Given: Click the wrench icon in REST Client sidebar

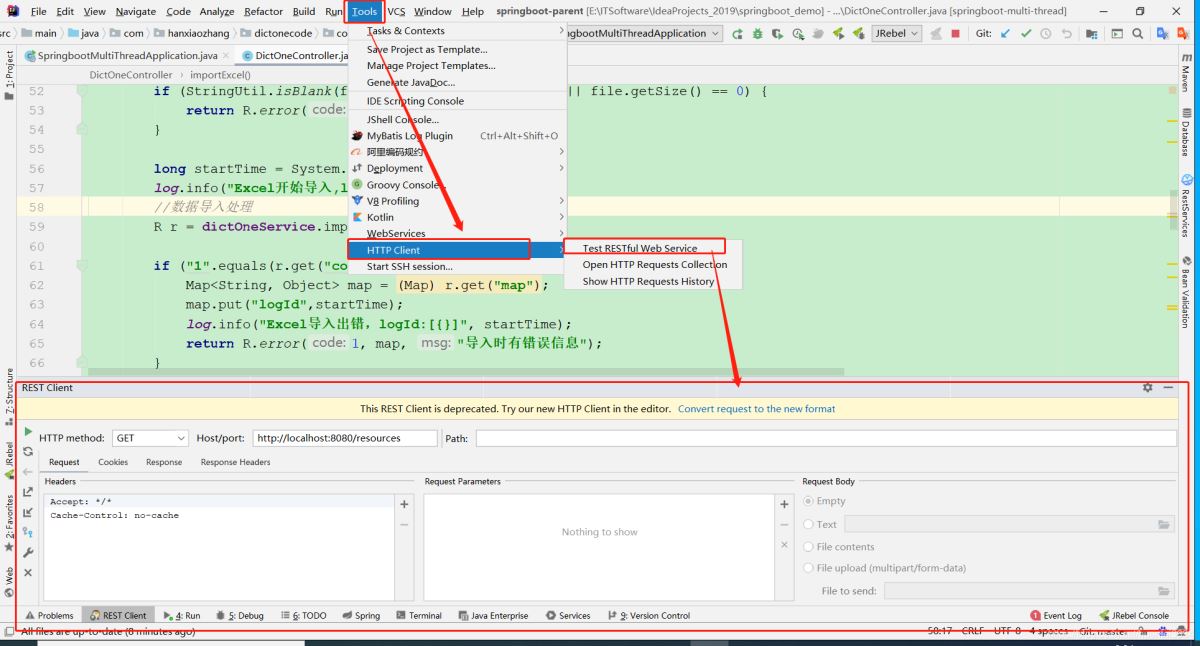Looking at the screenshot, I should point(28,552).
